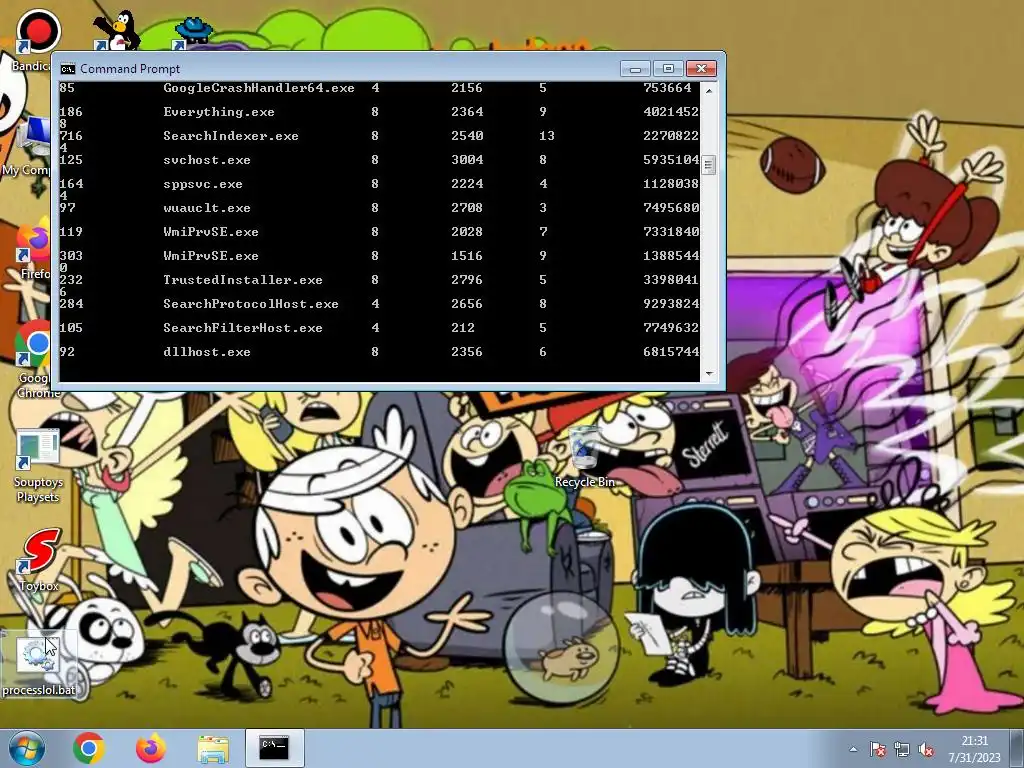Open the blue hat desktop shortcut icon
Screen dimensions: 1024x768
(x=193, y=33)
